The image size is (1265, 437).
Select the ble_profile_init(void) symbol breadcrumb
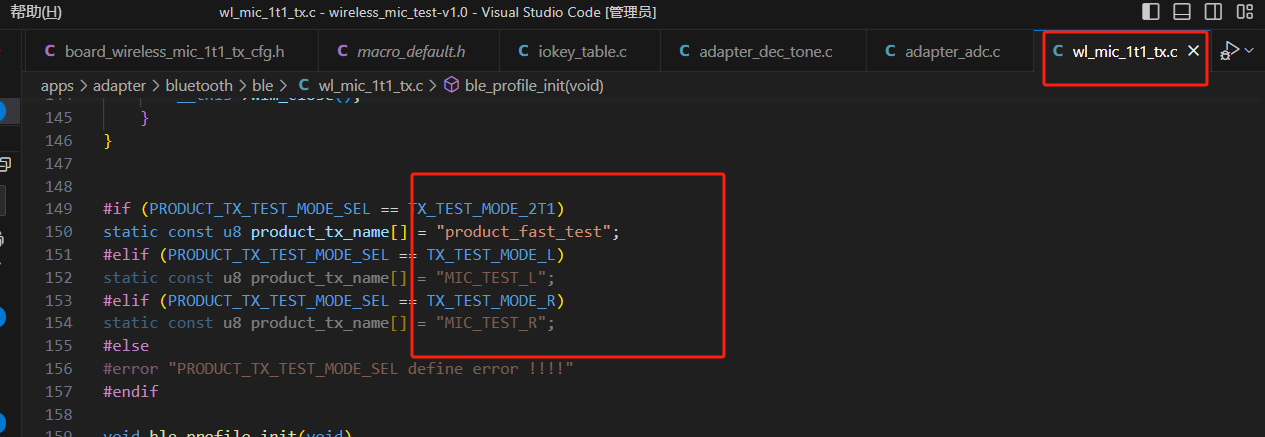click(534, 86)
